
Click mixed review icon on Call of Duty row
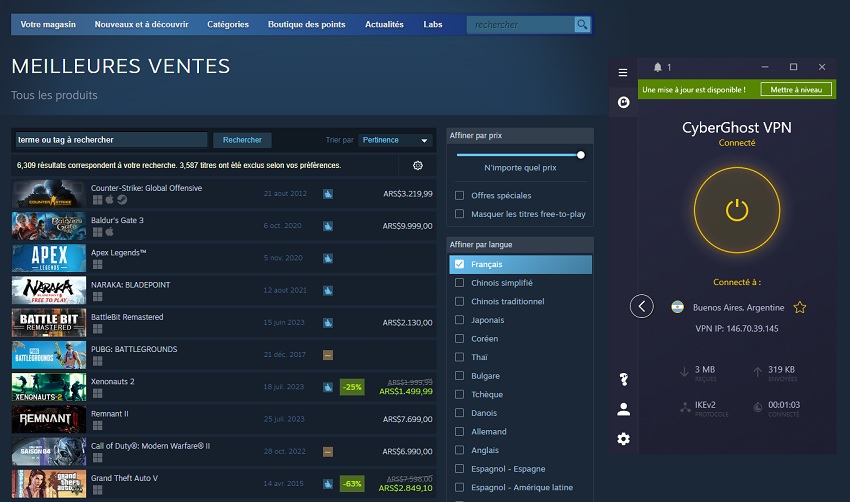click(328, 452)
